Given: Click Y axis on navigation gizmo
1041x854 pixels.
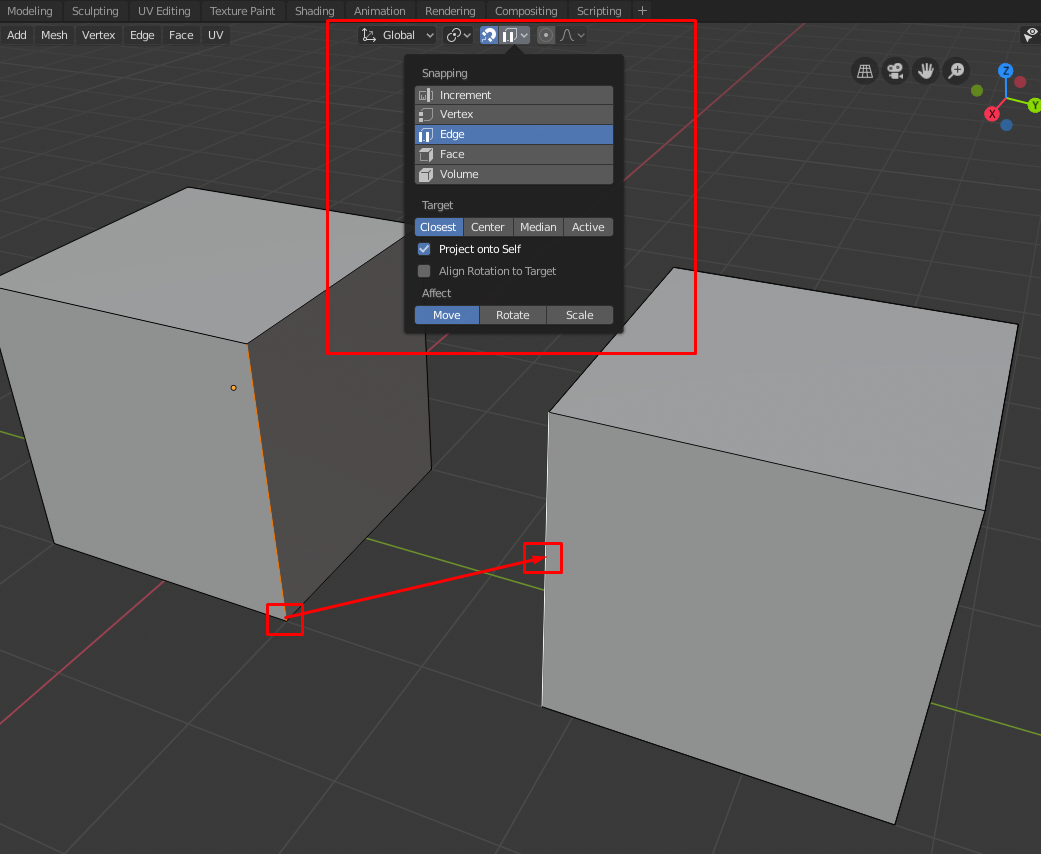Looking at the screenshot, I should click(1034, 105).
